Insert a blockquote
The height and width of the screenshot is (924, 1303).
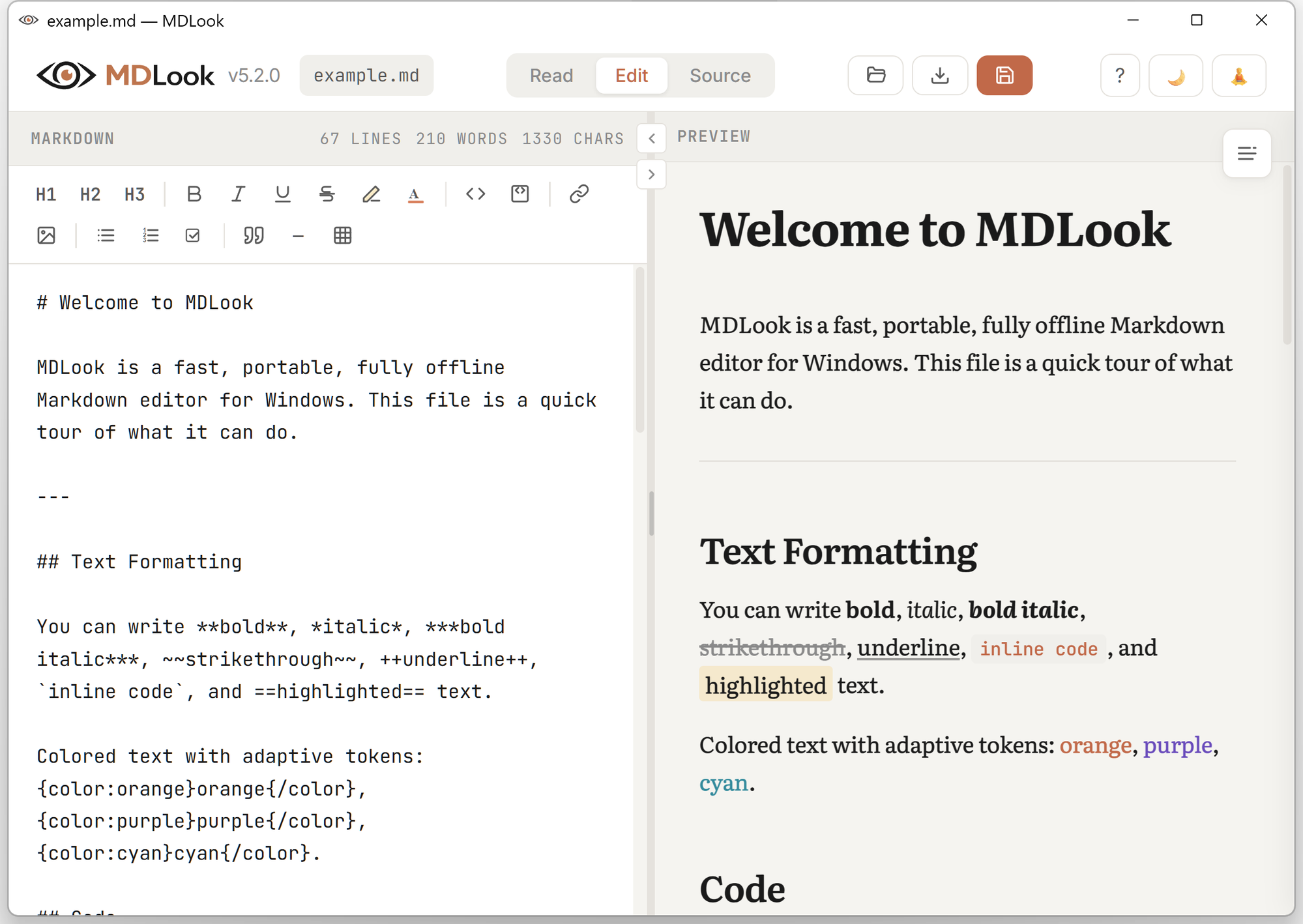coord(254,235)
